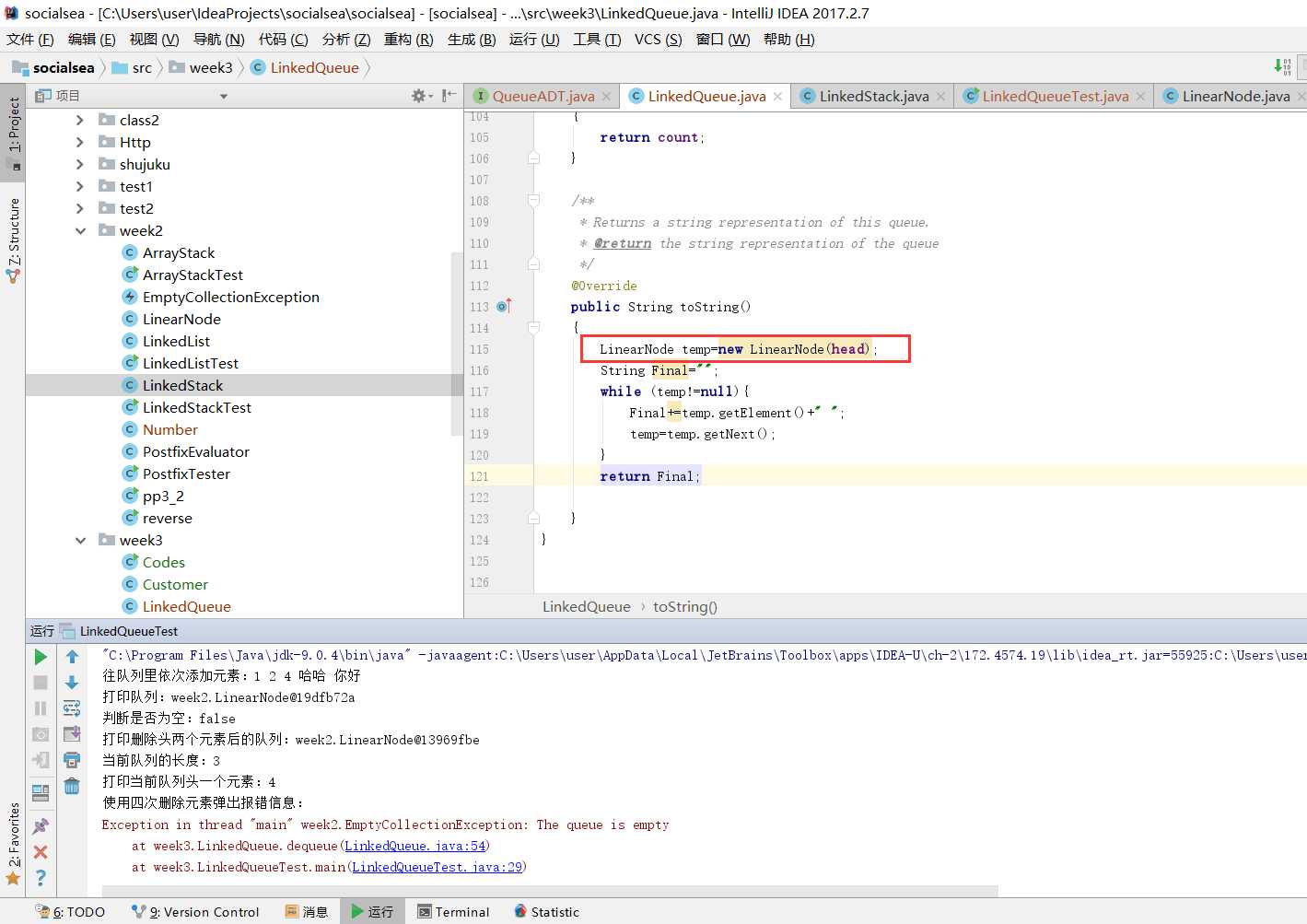The height and width of the screenshot is (924, 1307).
Task: Open the 9: Version Control tool window
Action: (195, 912)
